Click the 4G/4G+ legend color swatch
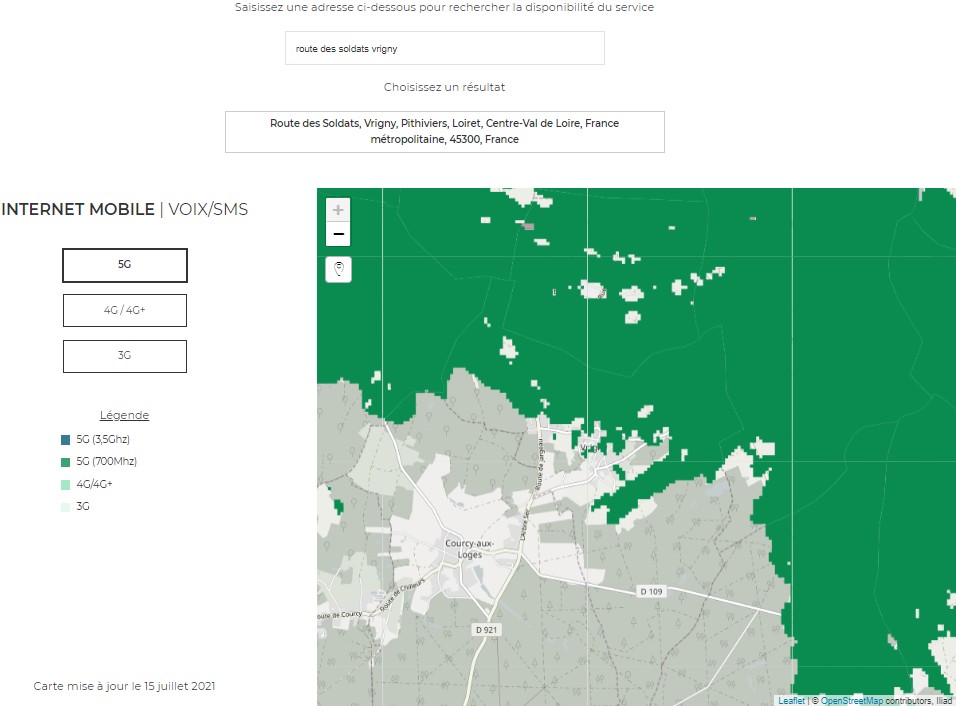This screenshot has height=706, width=956. [x=66, y=484]
